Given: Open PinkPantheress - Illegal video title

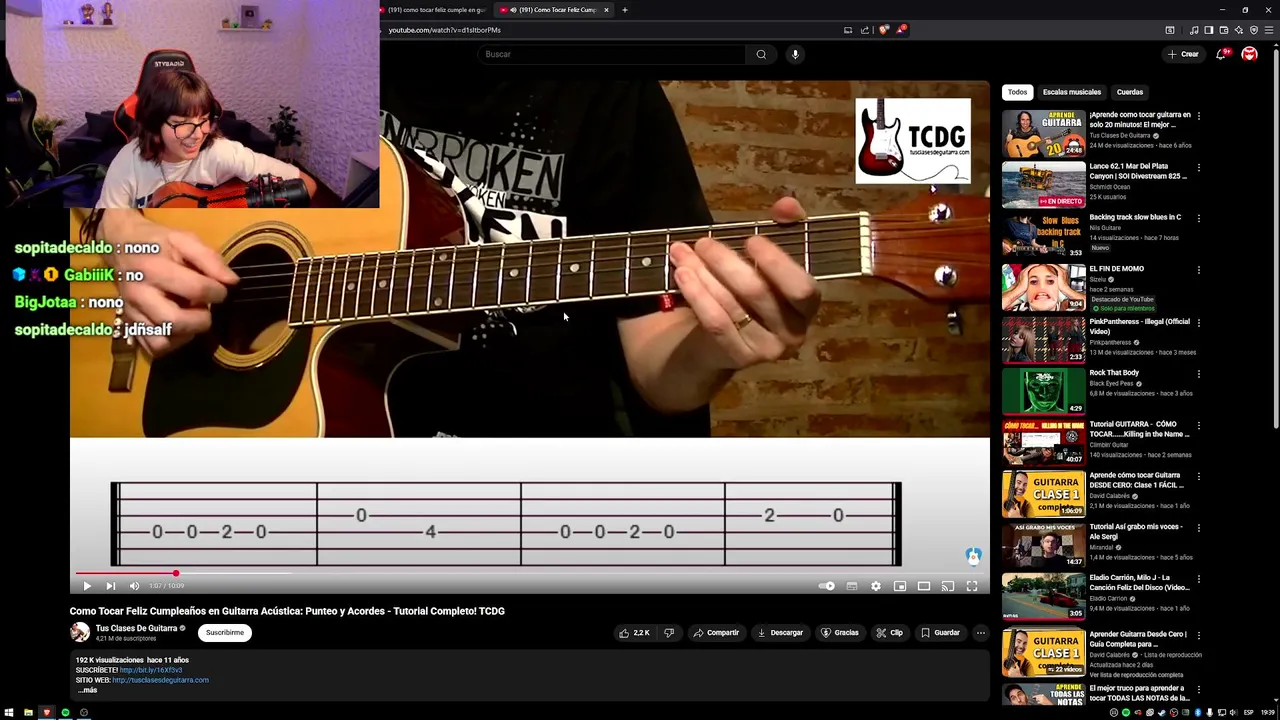Looking at the screenshot, I should tap(1140, 326).
